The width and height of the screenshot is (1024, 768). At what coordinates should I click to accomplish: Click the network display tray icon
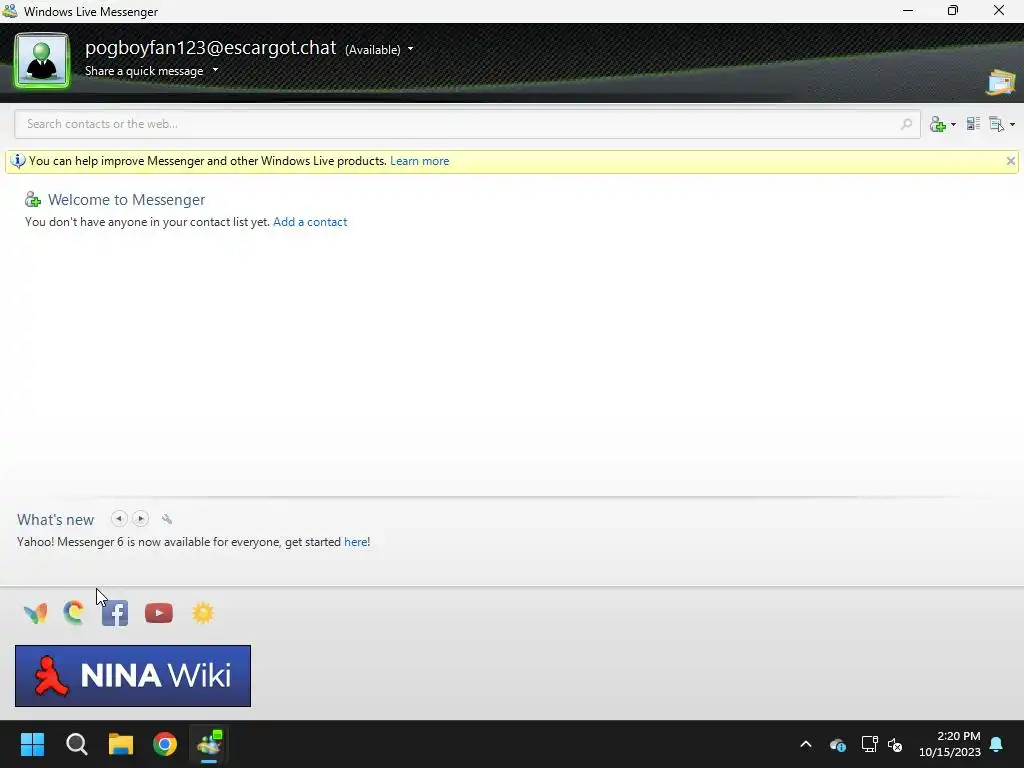[x=869, y=744]
